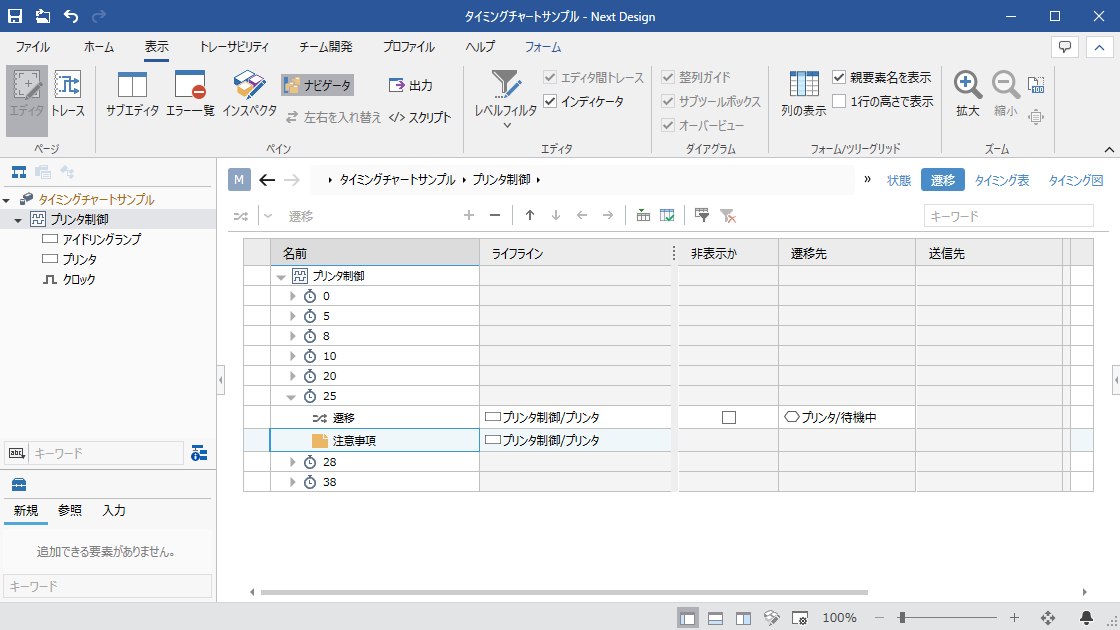Viewport: 1120px width, 630px height.
Task: Click the Undo arrow in title bar
Action: click(71, 16)
